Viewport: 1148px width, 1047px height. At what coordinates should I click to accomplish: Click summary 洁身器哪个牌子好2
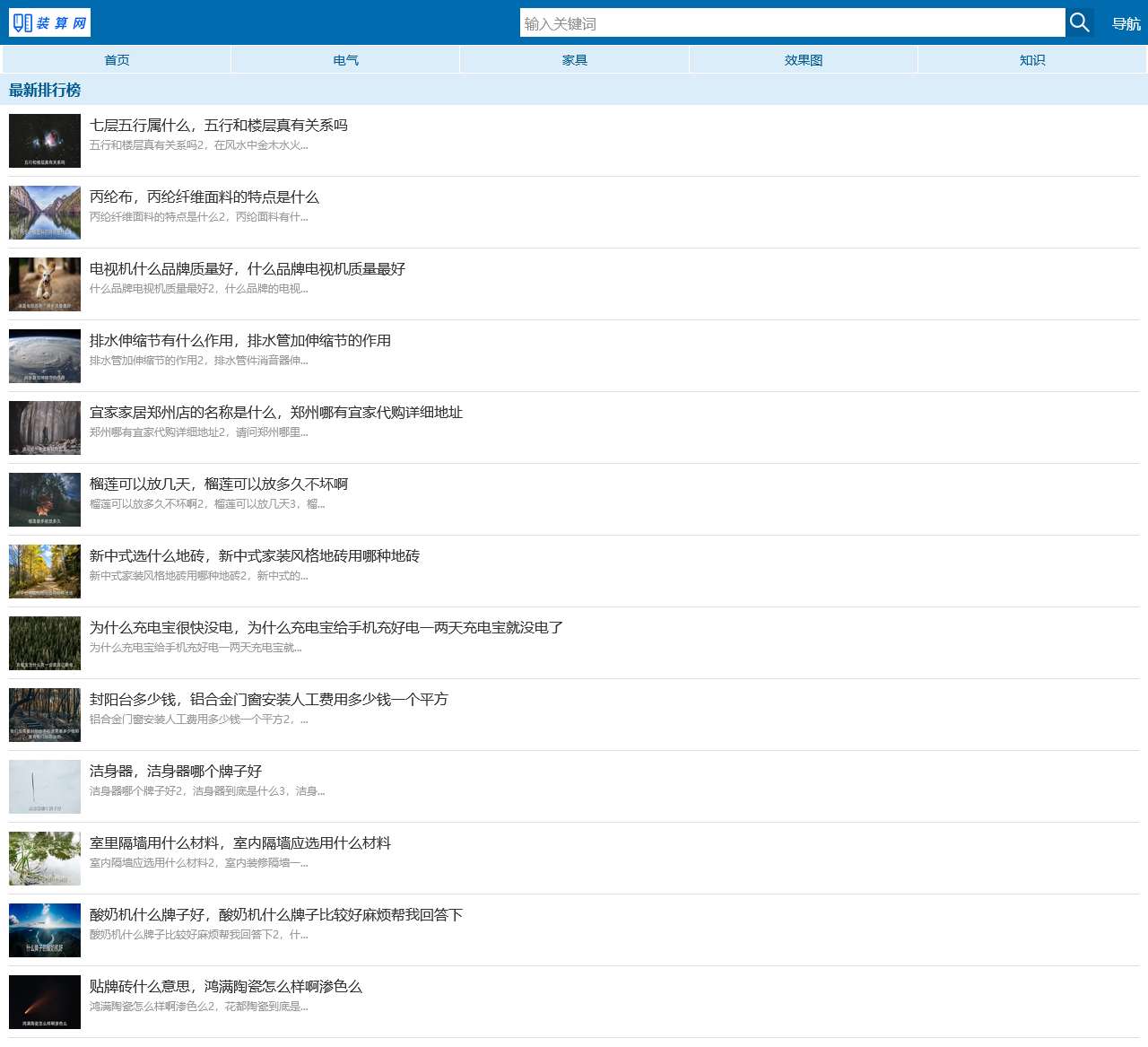pyautogui.click(x=207, y=791)
